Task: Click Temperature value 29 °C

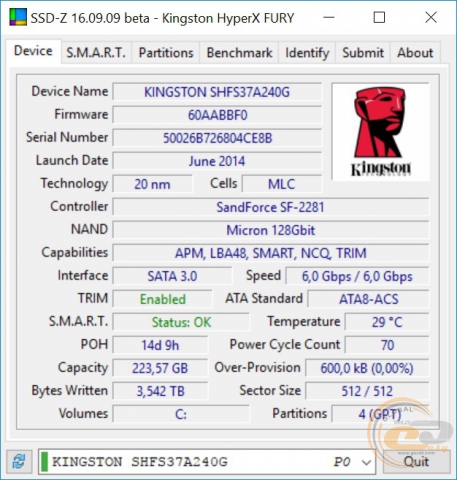Action: coord(387,322)
